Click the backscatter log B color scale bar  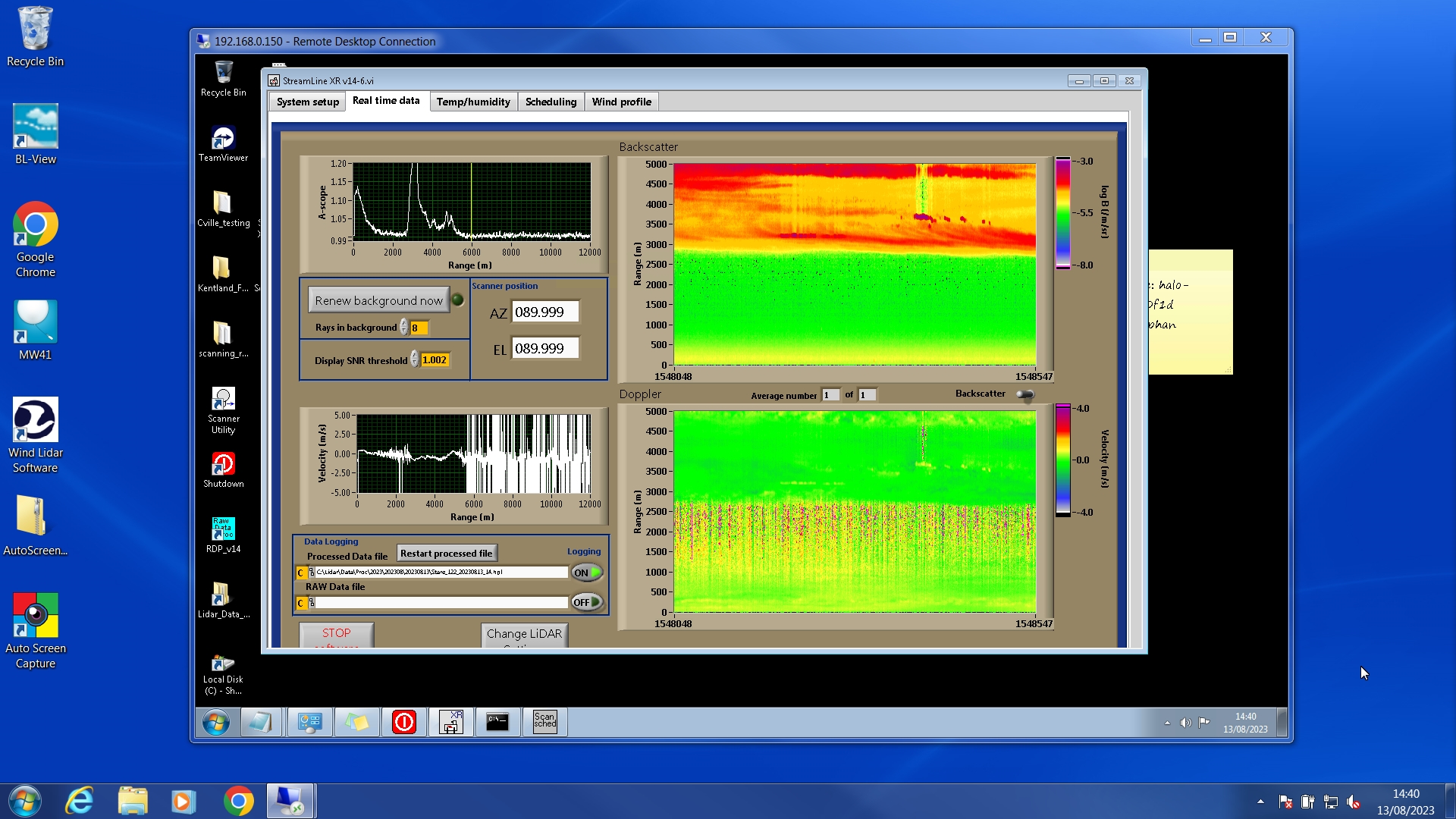1062,213
